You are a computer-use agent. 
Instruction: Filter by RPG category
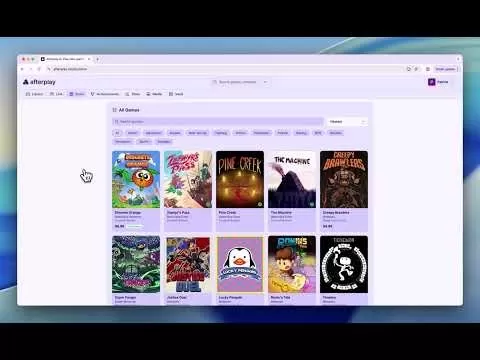(x=318, y=133)
